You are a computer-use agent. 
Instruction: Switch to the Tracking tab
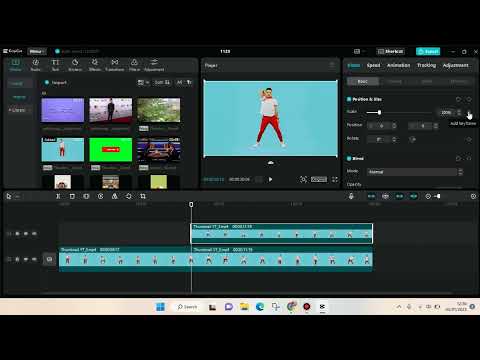[x=426, y=65]
